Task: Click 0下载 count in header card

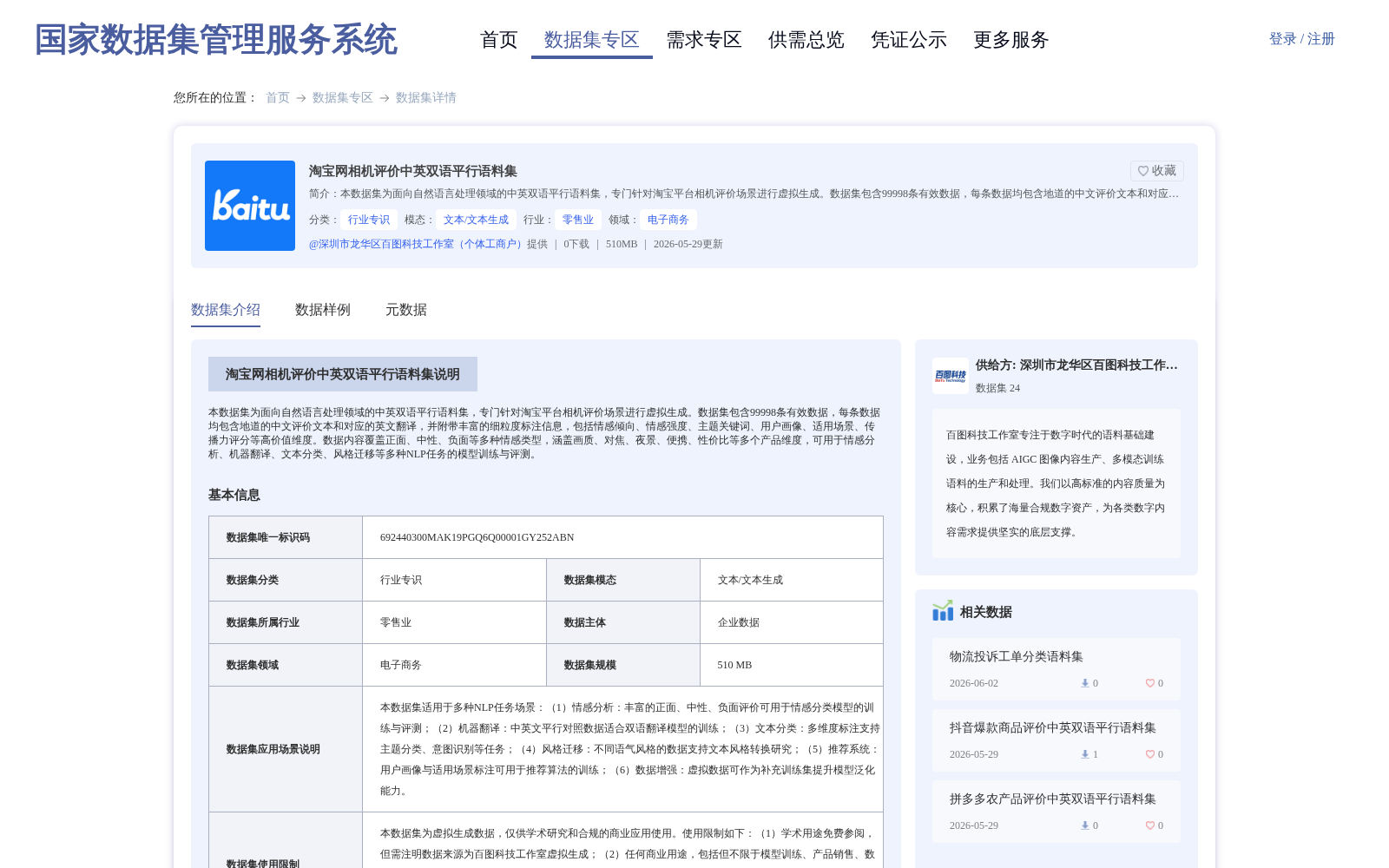Action: [x=576, y=244]
